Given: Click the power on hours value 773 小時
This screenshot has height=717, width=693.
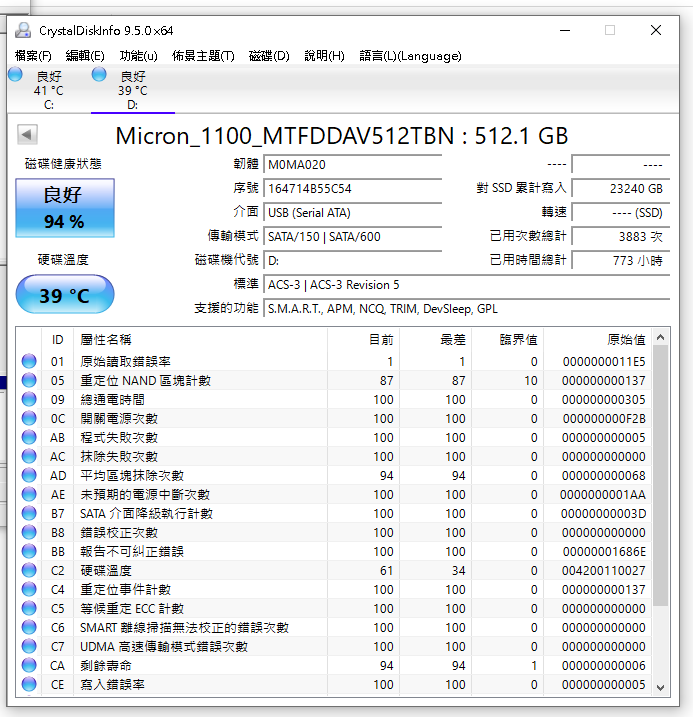Looking at the screenshot, I should coord(621,261).
